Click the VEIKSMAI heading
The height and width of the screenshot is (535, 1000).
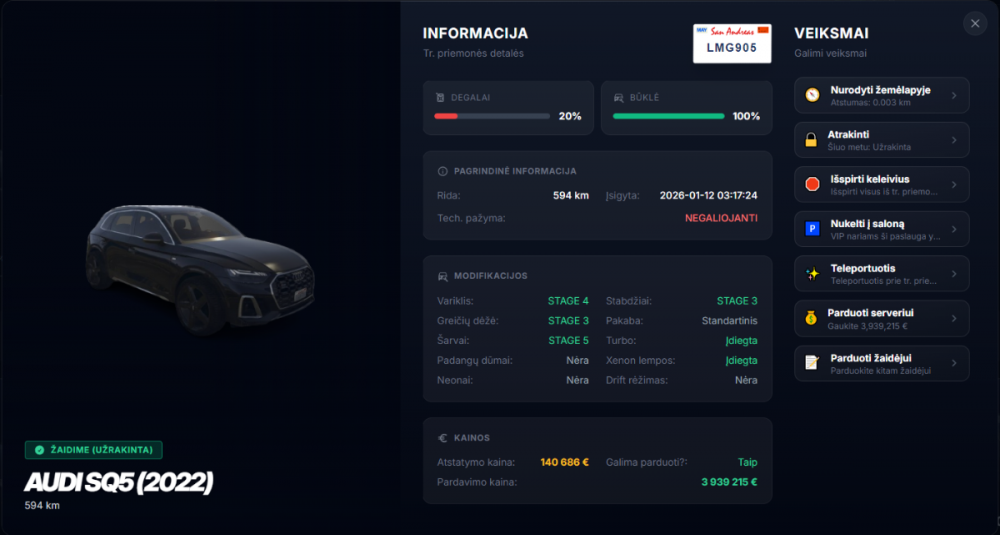tap(831, 33)
